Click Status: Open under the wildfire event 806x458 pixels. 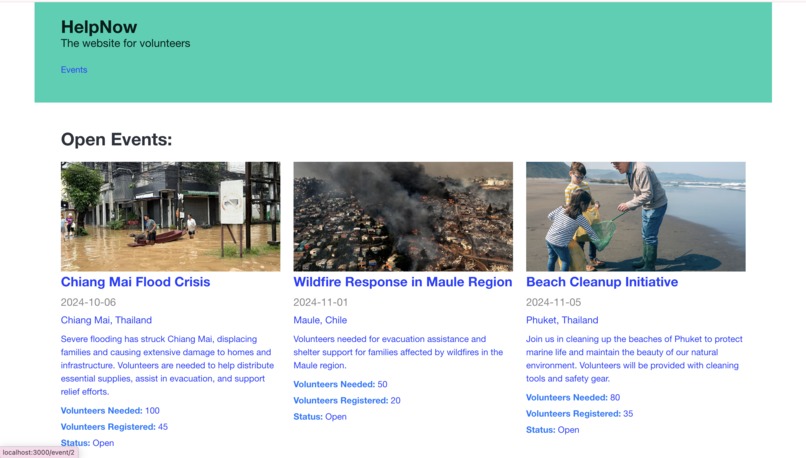click(x=320, y=416)
